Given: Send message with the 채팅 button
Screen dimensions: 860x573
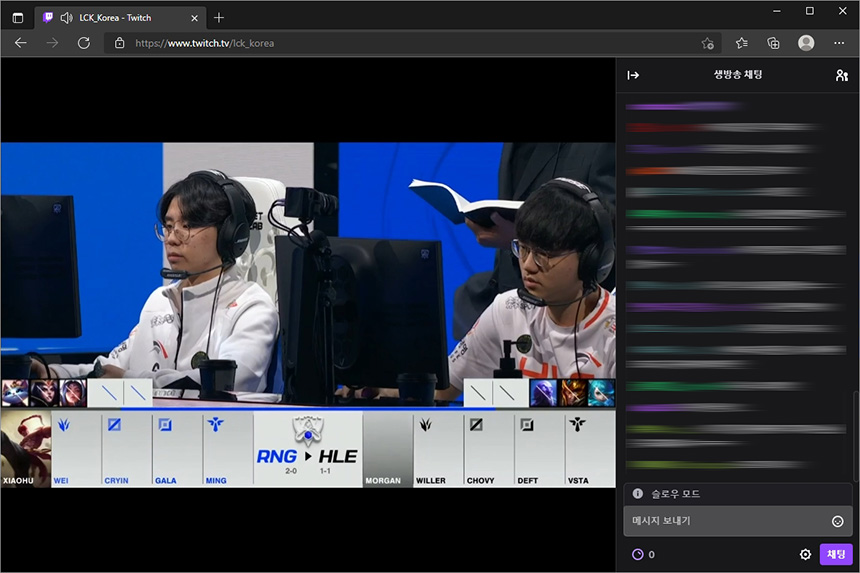Looking at the screenshot, I should (x=836, y=554).
